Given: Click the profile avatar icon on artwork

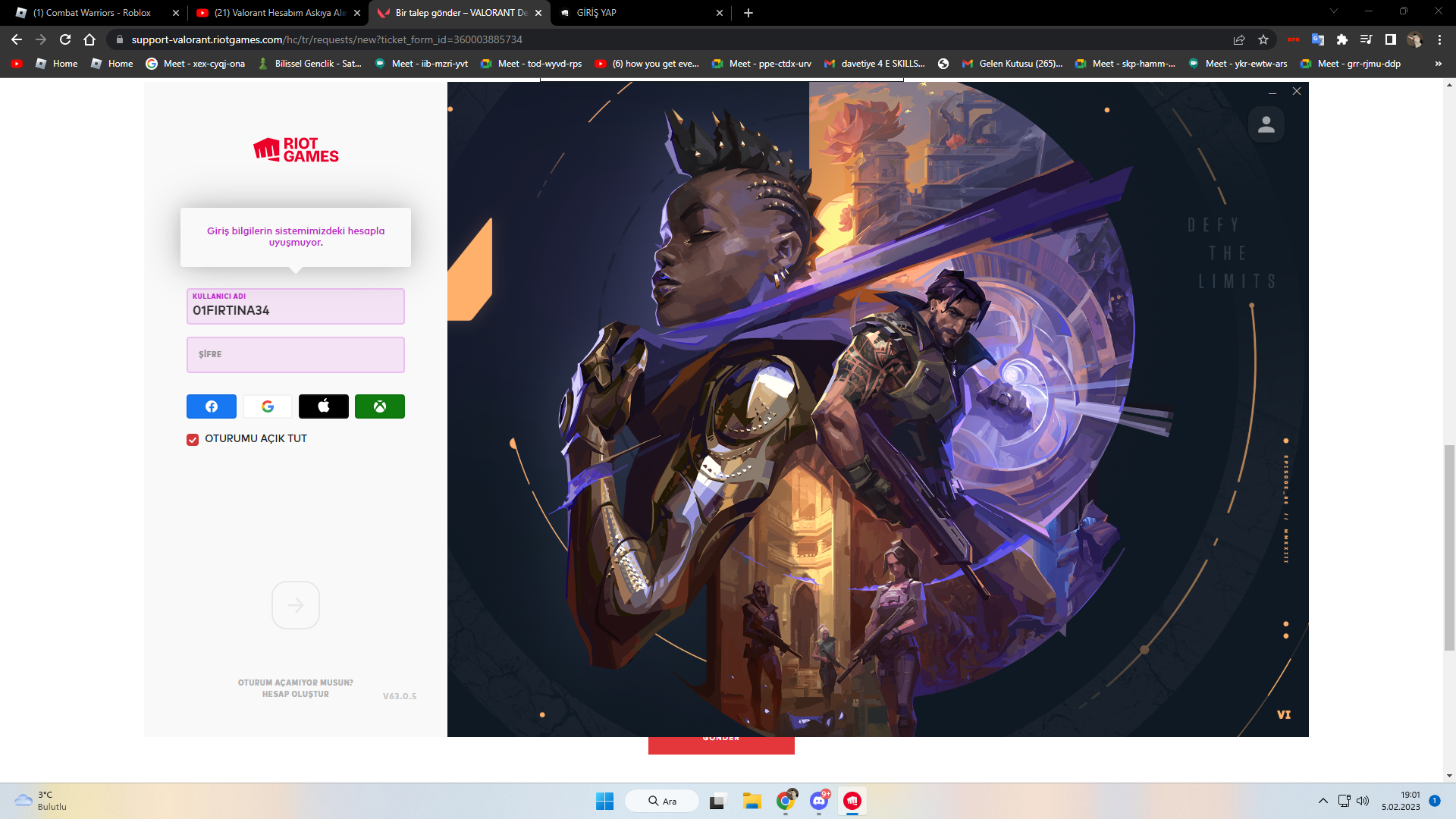Looking at the screenshot, I should click(1266, 124).
